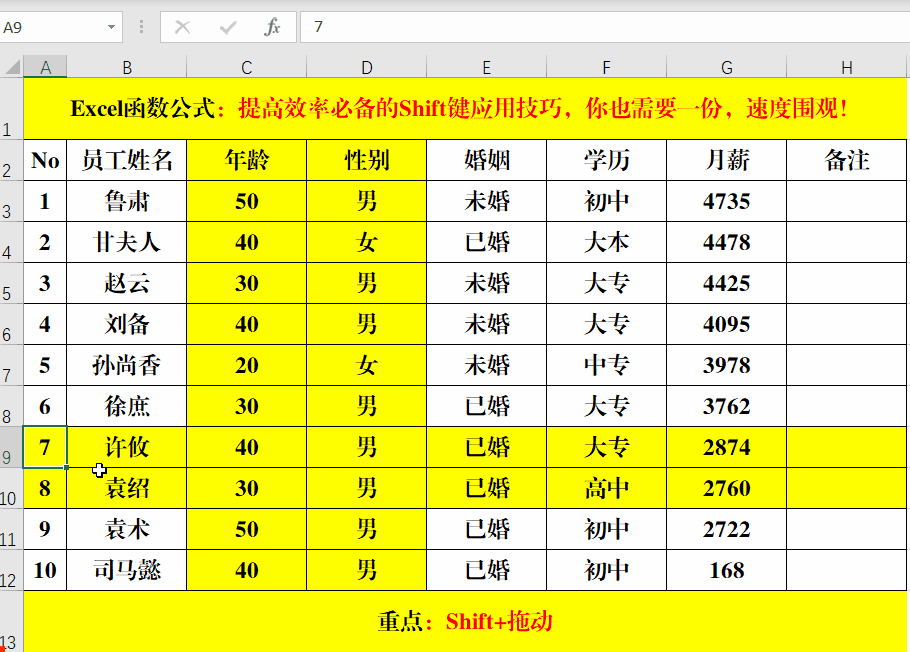Click the salary cell '3978'

[727, 365]
